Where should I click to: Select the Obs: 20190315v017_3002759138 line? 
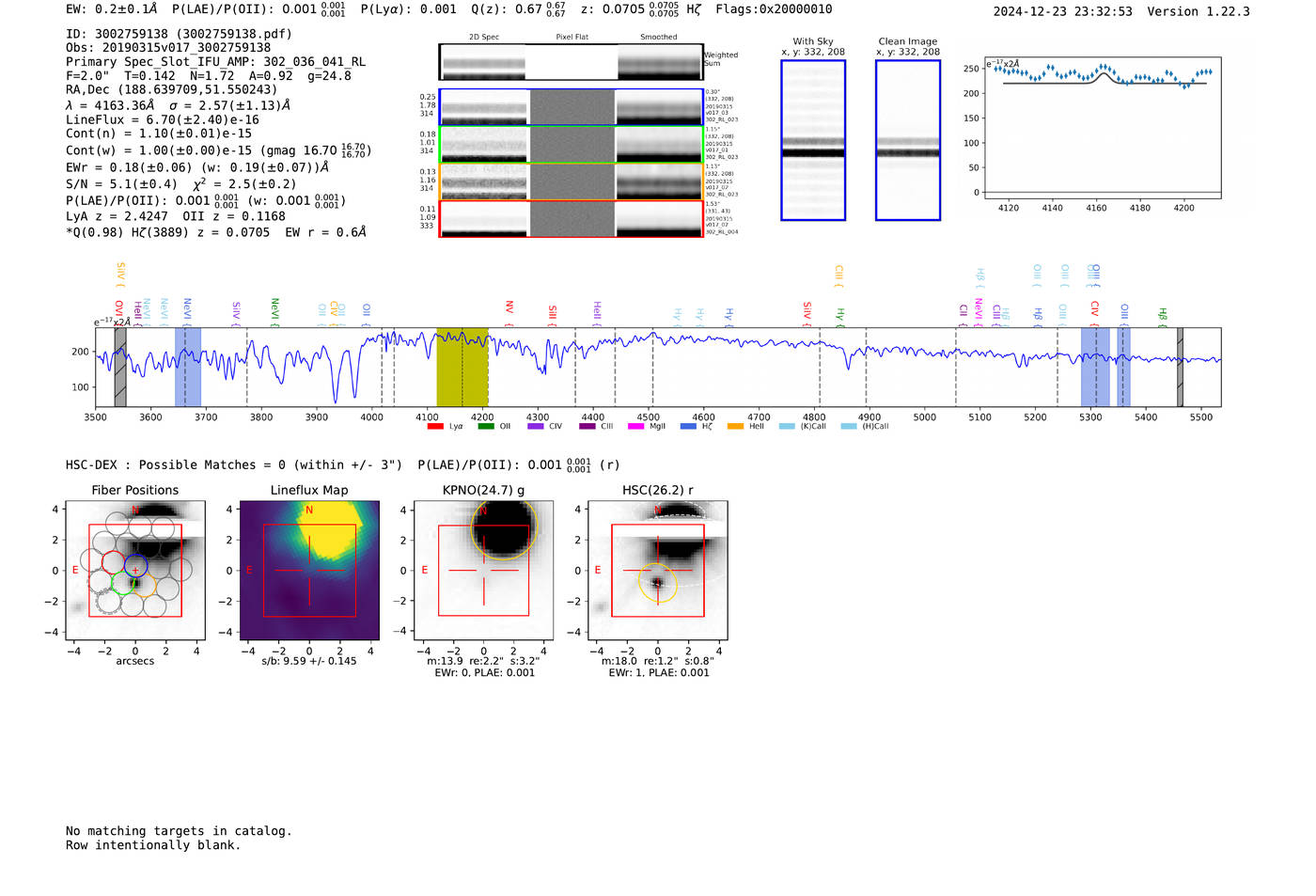tap(168, 48)
